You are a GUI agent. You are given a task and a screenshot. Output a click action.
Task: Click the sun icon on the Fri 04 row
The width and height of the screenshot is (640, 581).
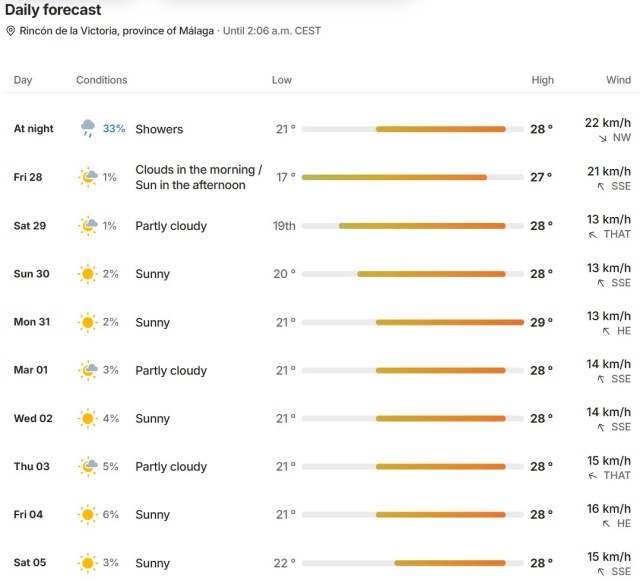[87, 514]
